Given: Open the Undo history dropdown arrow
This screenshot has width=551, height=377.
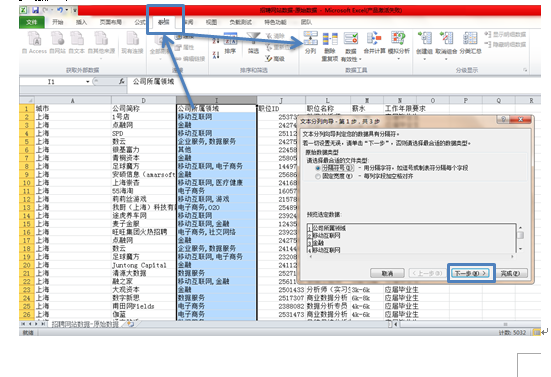Looking at the screenshot, I should pos(66,10).
